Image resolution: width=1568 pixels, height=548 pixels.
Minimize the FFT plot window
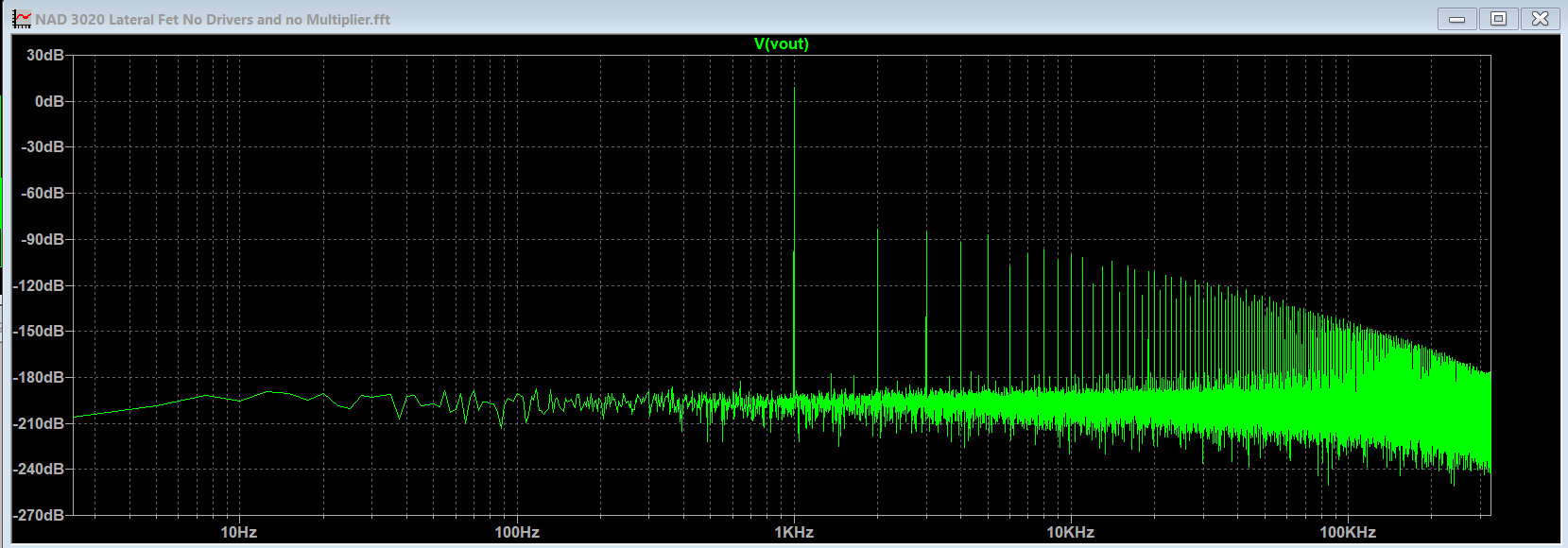[x=1456, y=19]
